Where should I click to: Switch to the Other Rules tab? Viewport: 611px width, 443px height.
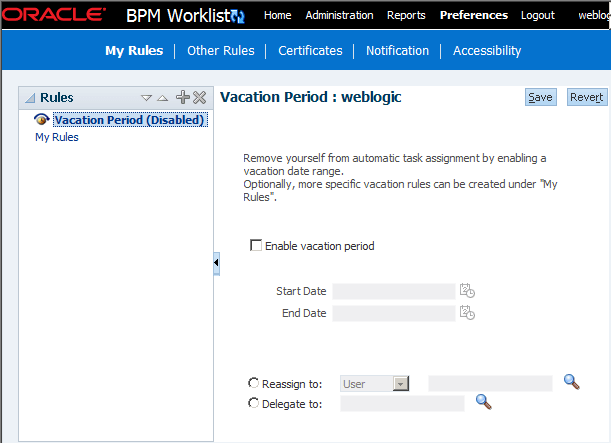[221, 51]
